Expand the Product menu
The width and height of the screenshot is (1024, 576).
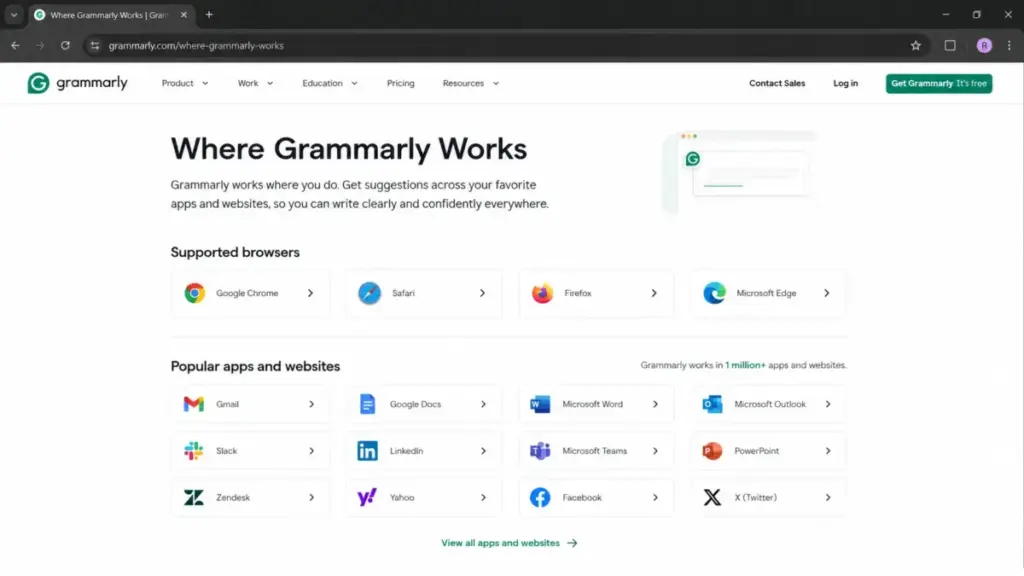pyautogui.click(x=185, y=84)
